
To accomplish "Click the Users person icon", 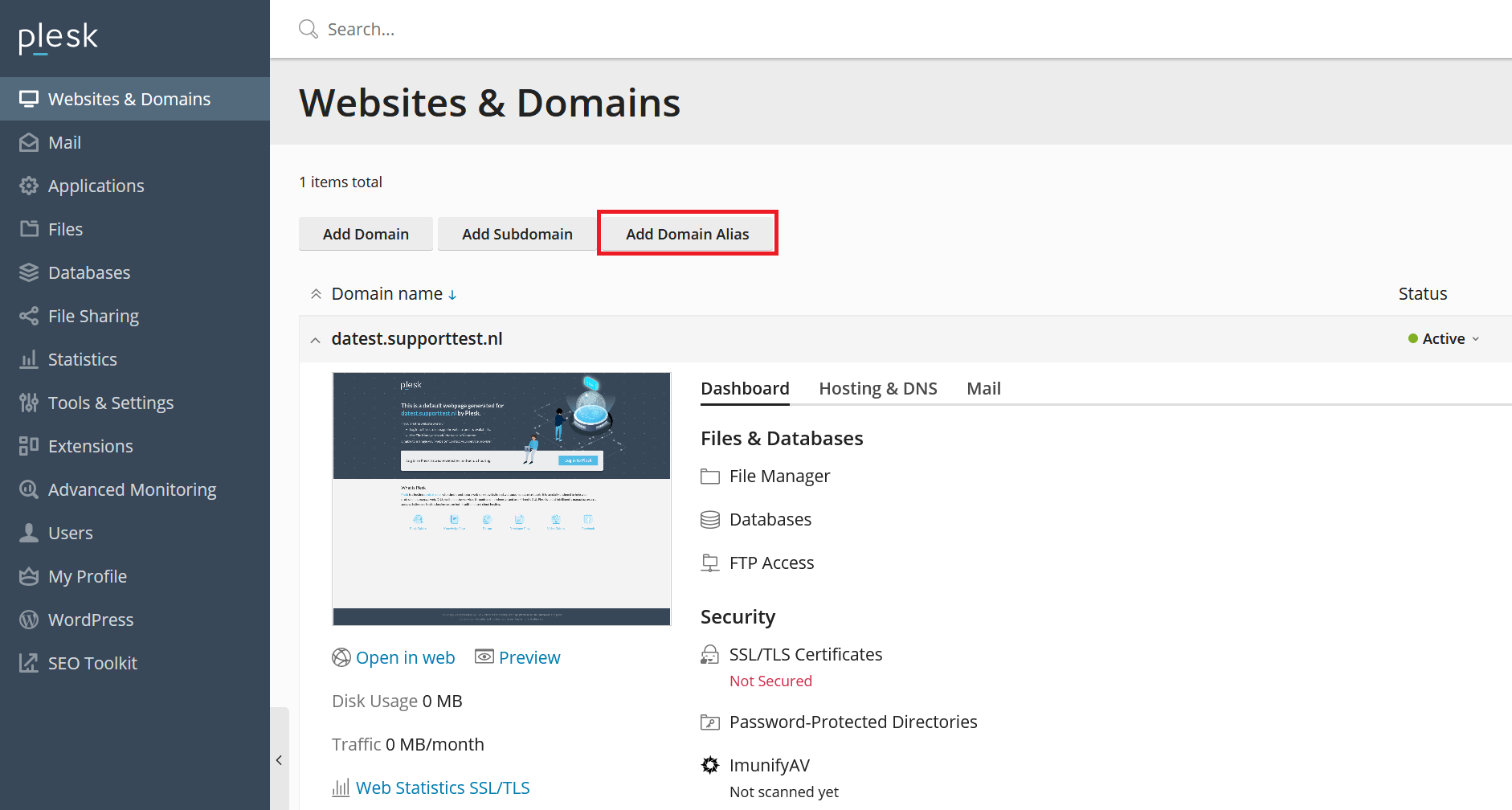I will (29, 533).
